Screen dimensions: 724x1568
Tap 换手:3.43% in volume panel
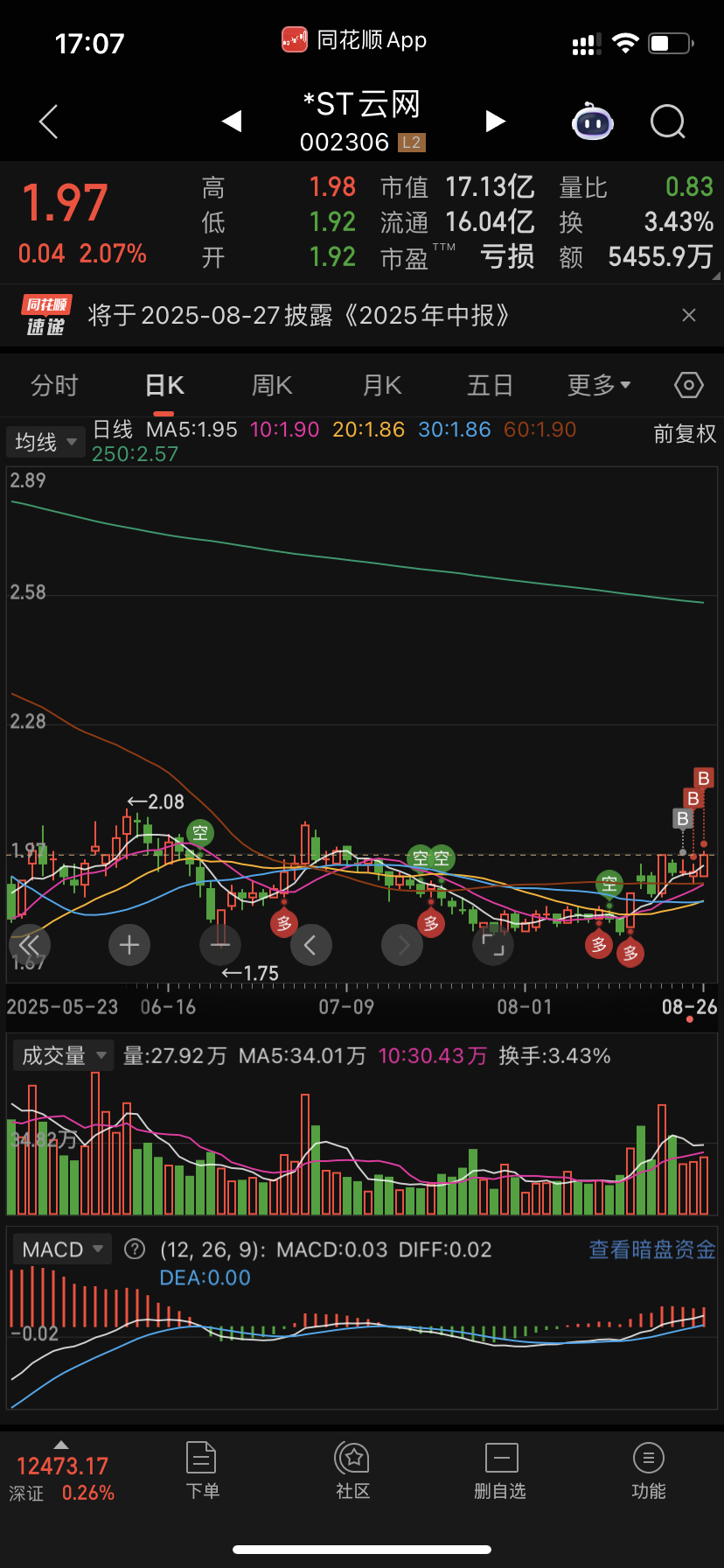[554, 1056]
